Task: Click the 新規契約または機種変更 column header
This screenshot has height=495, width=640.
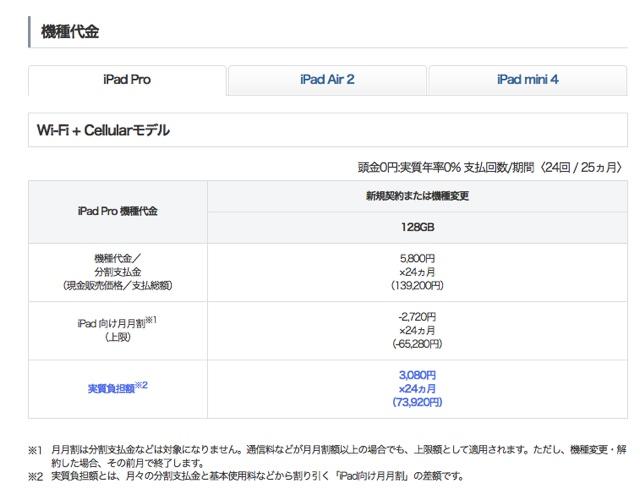Action: click(x=417, y=196)
